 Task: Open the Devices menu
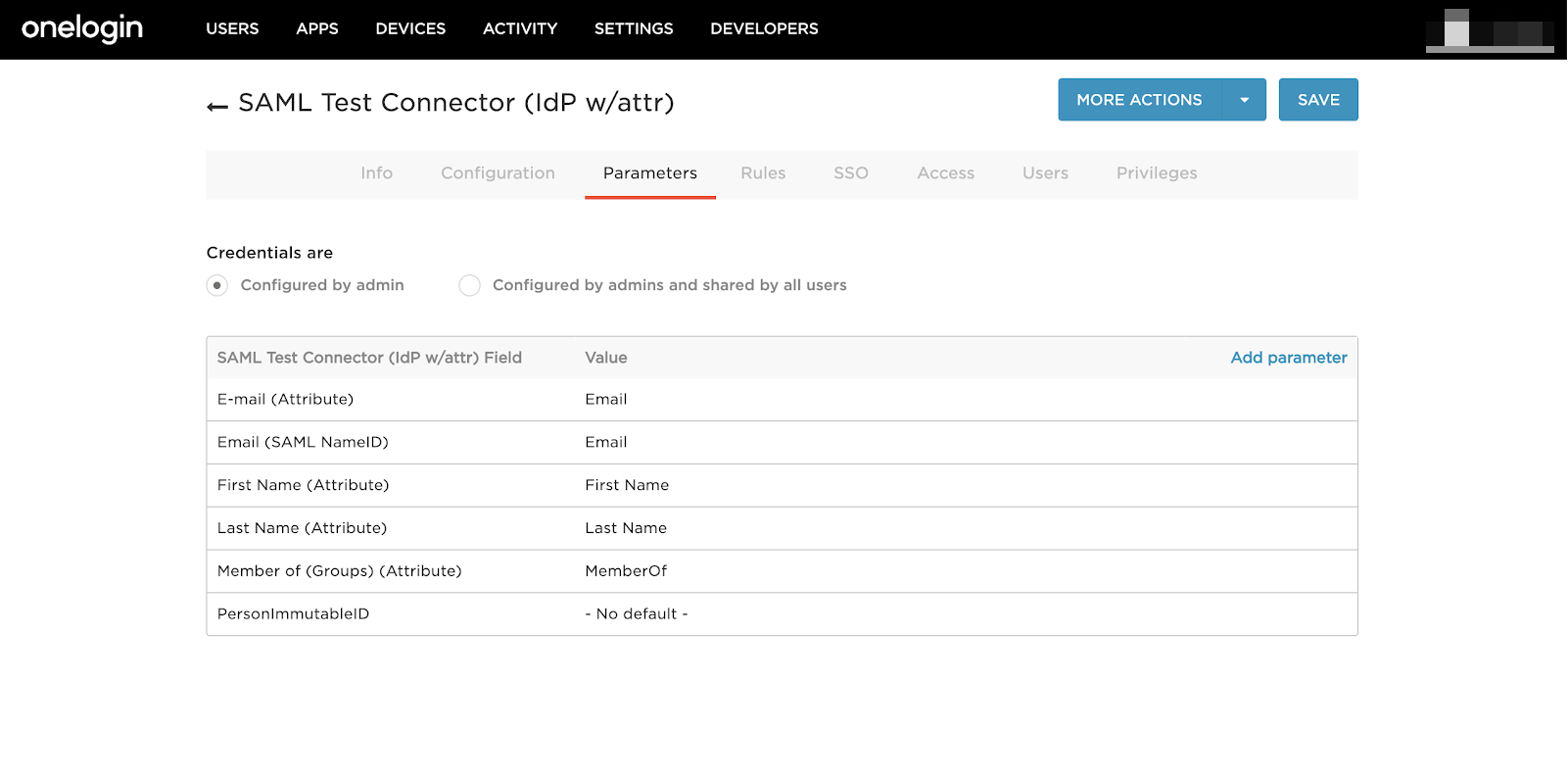coord(410,28)
